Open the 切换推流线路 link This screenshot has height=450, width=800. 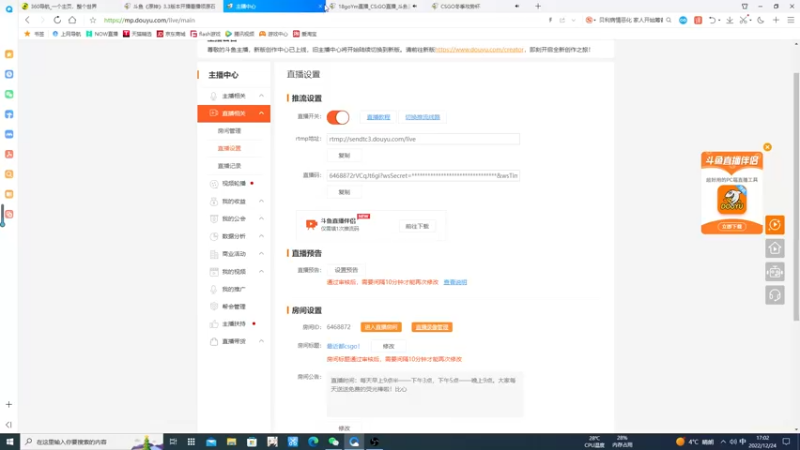coord(422,117)
